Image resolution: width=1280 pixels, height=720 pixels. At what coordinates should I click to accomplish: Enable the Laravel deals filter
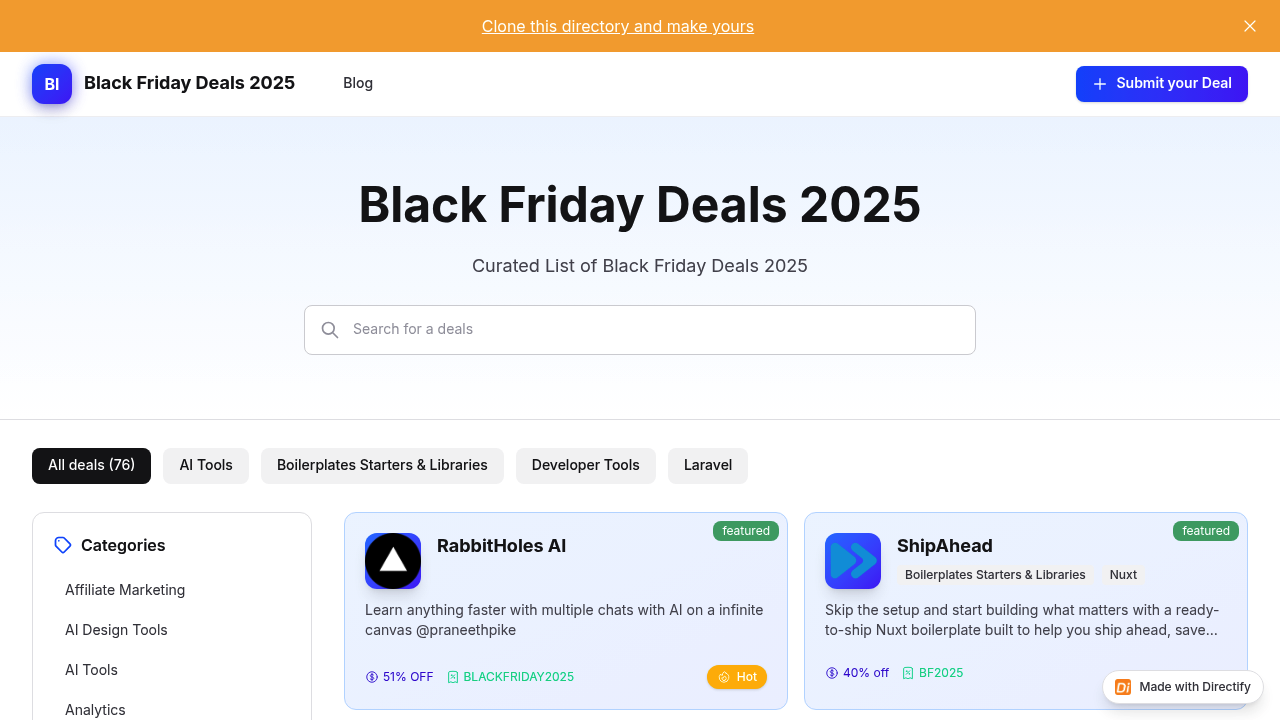tap(707, 465)
